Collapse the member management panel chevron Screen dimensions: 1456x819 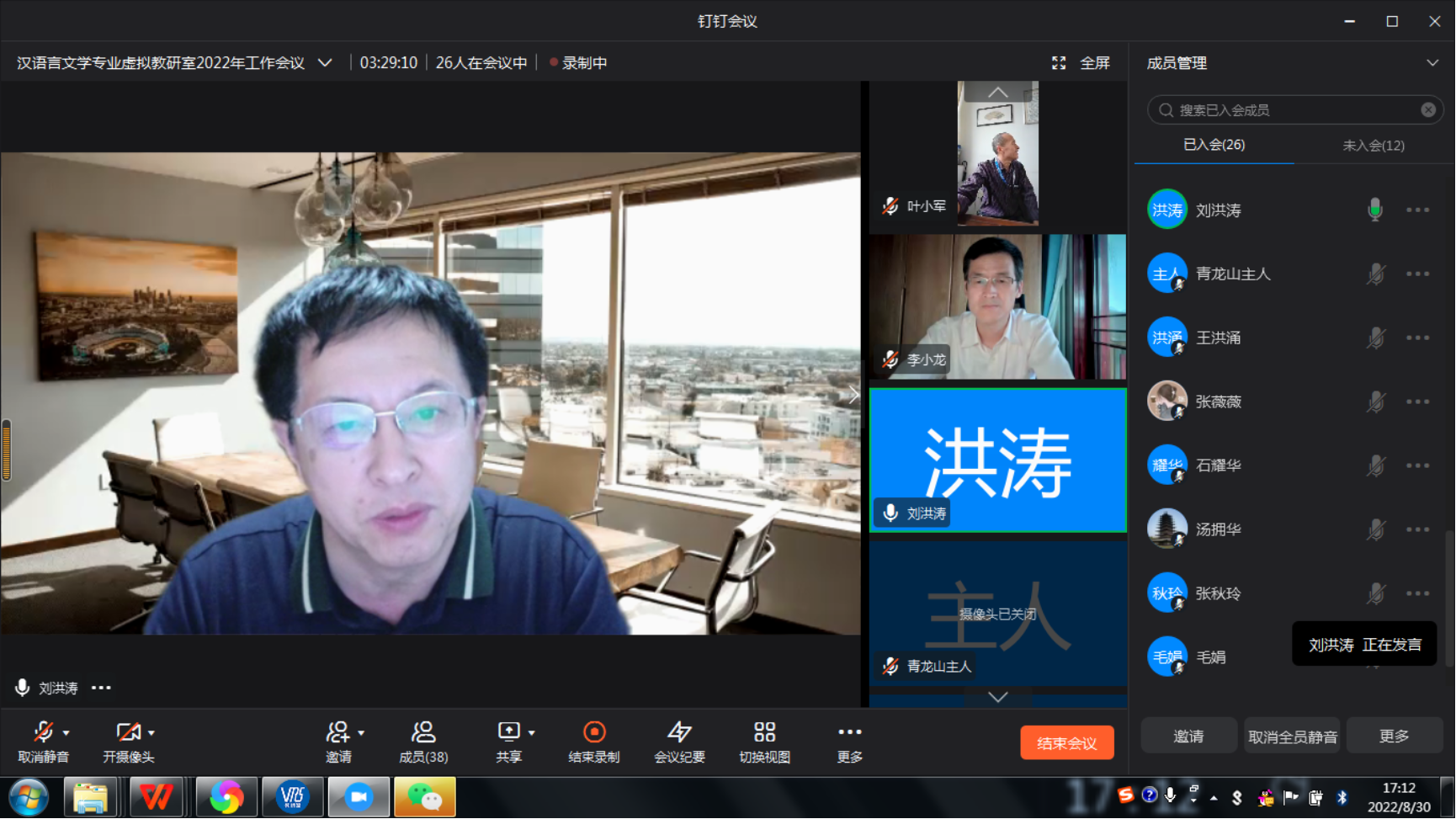1432,63
